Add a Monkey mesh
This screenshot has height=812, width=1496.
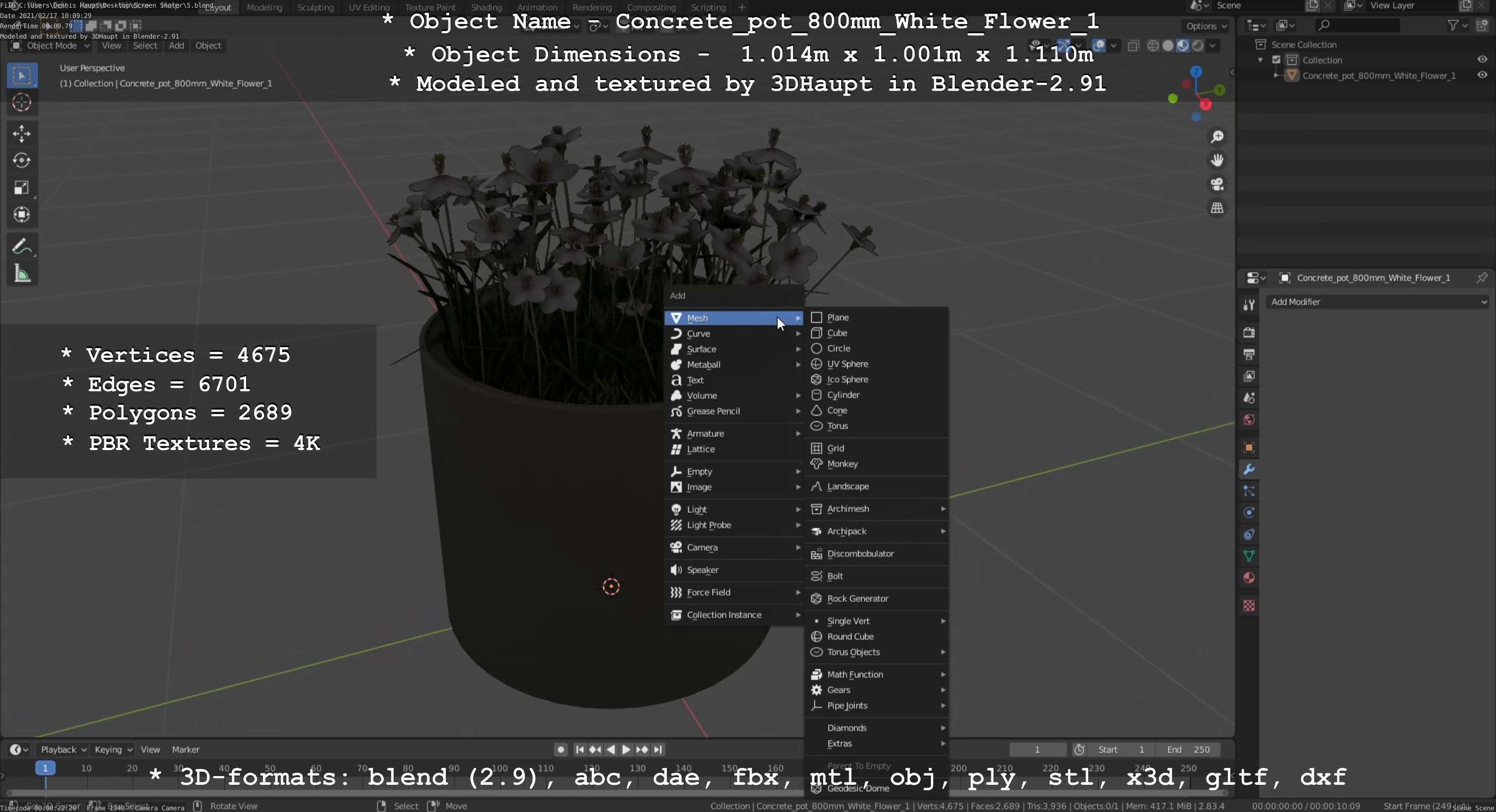click(x=877, y=464)
